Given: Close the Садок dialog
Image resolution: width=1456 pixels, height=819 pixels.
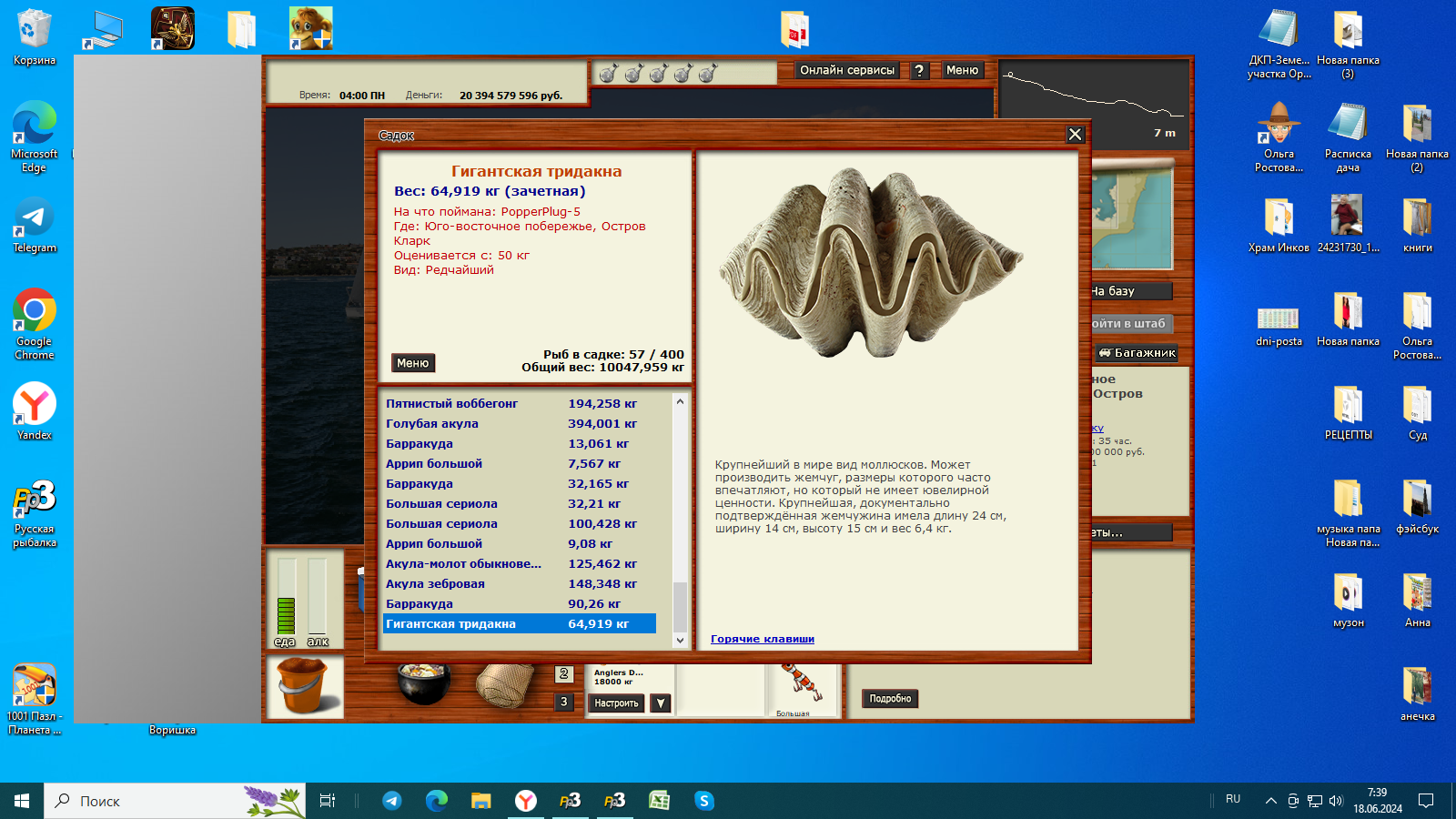Looking at the screenshot, I should coord(1075,135).
